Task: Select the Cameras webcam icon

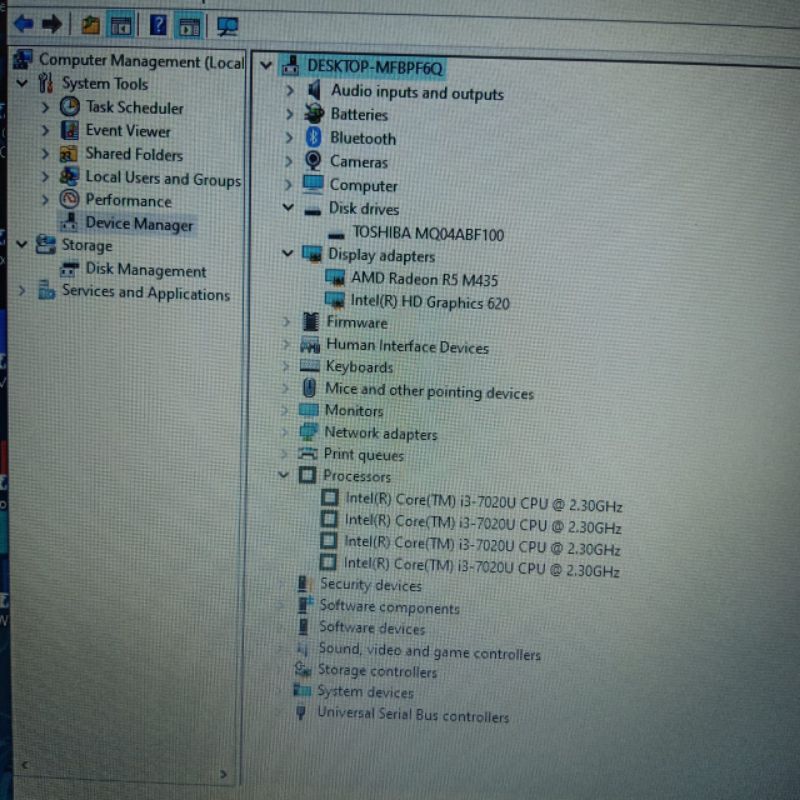Action: coord(313,161)
